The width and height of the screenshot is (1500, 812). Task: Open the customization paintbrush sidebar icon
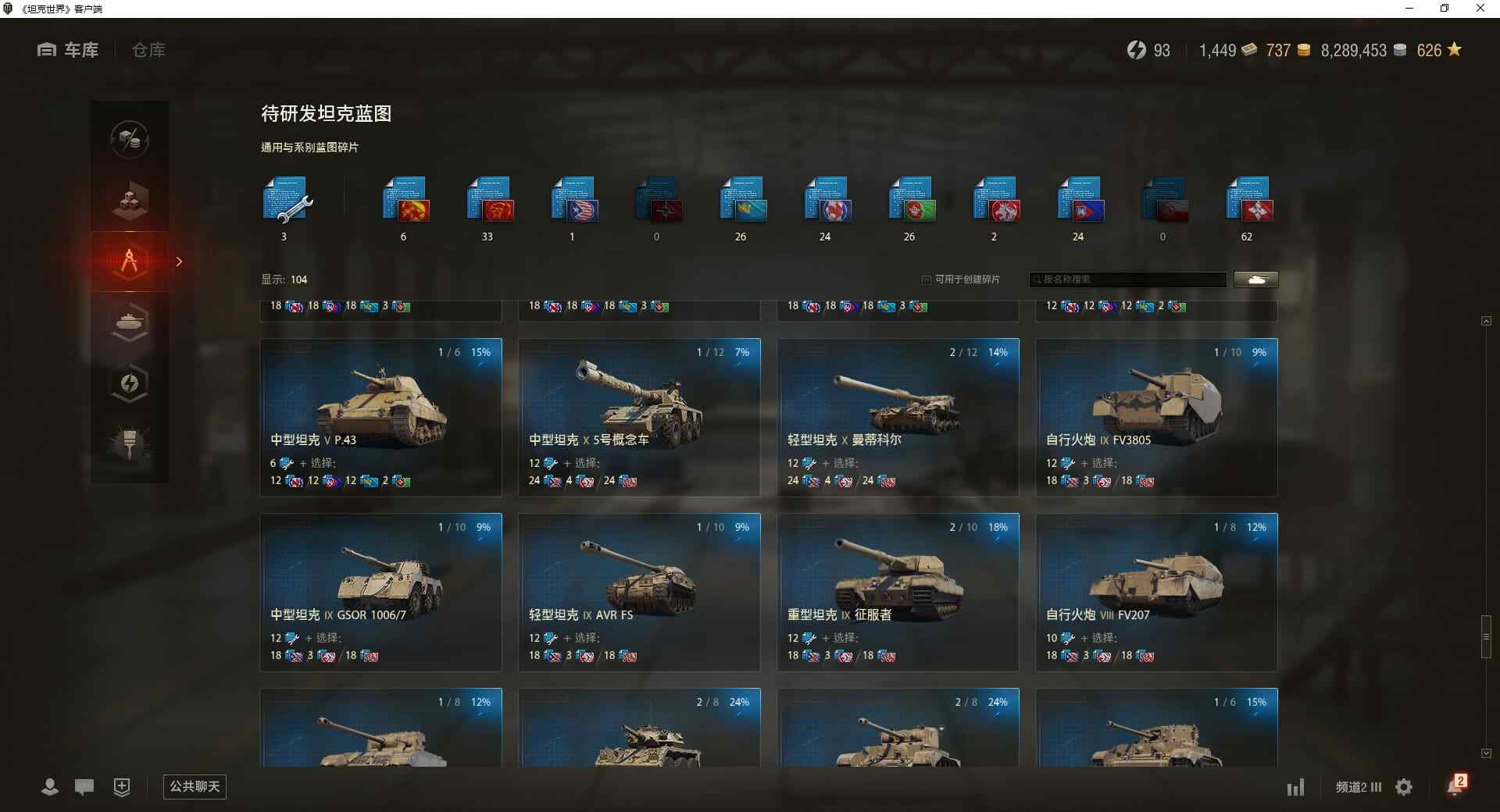pyautogui.click(x=130, y=443)
